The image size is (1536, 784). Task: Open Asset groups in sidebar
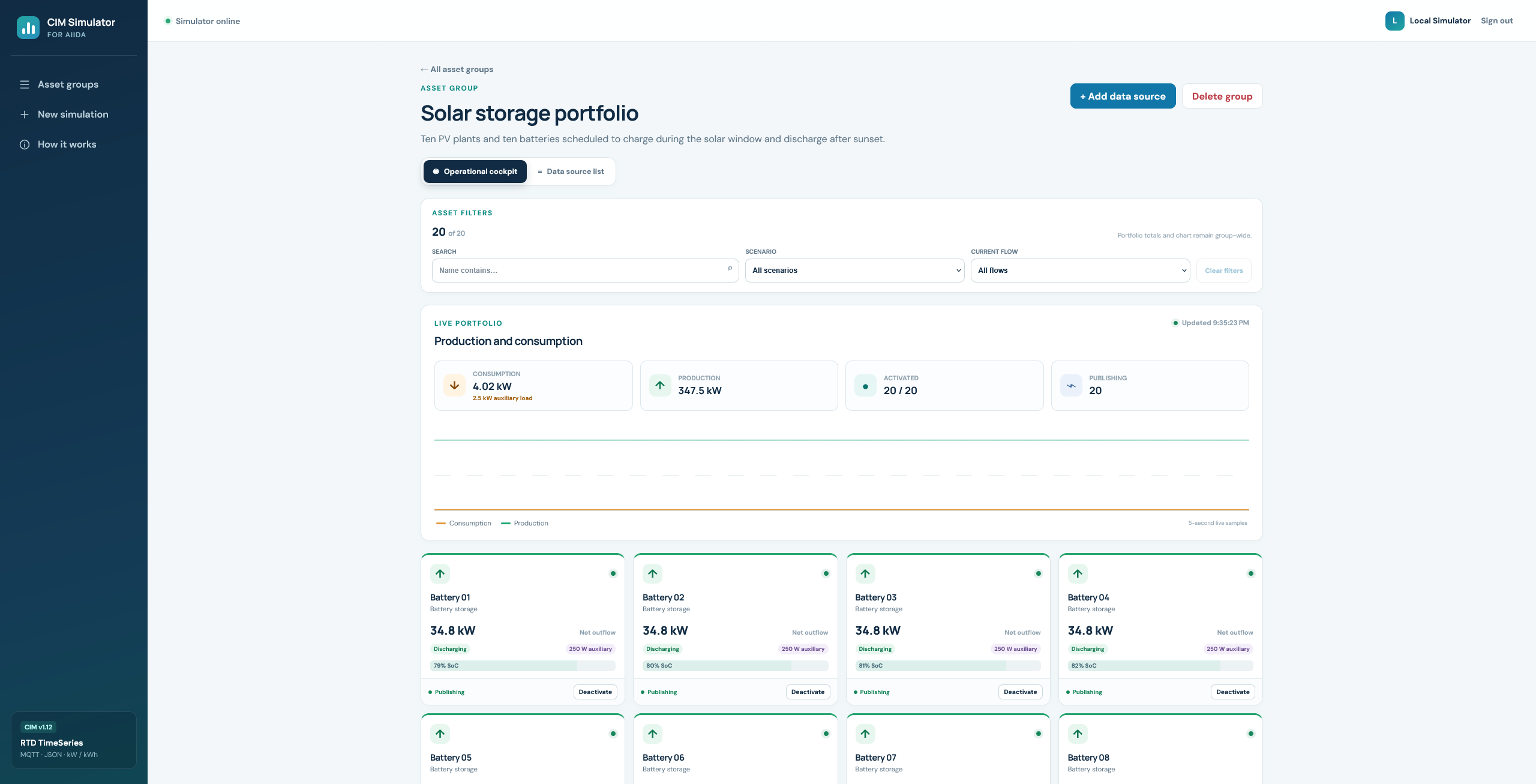click(73, 85)
